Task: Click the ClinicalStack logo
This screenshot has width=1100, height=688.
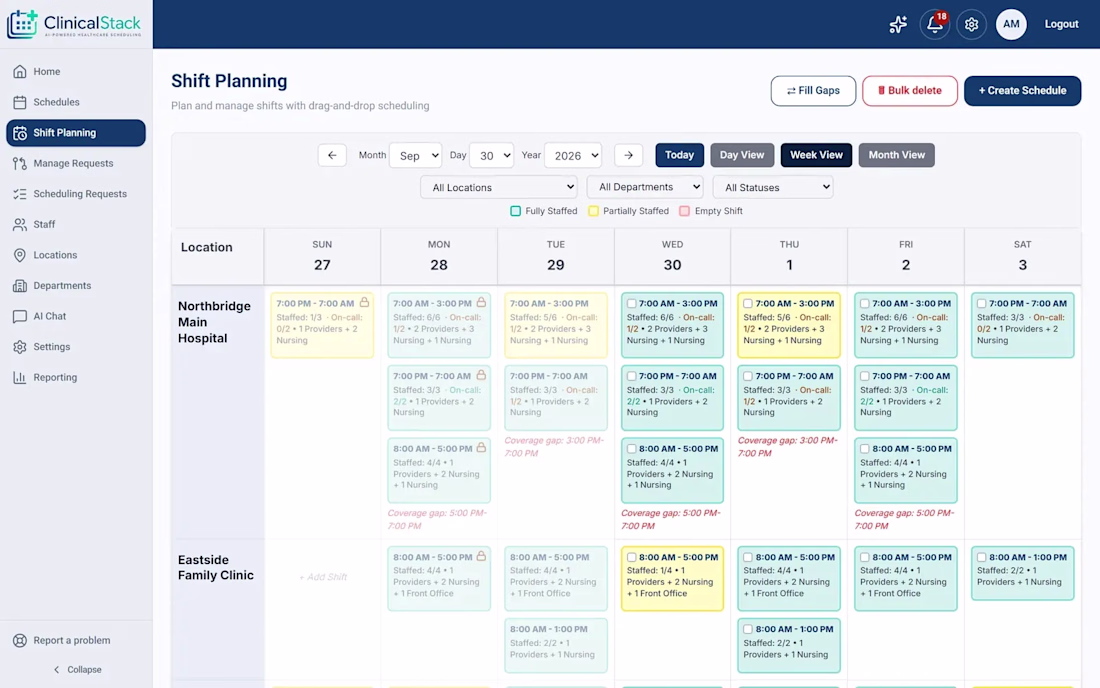Action: (x=74, y=25)
